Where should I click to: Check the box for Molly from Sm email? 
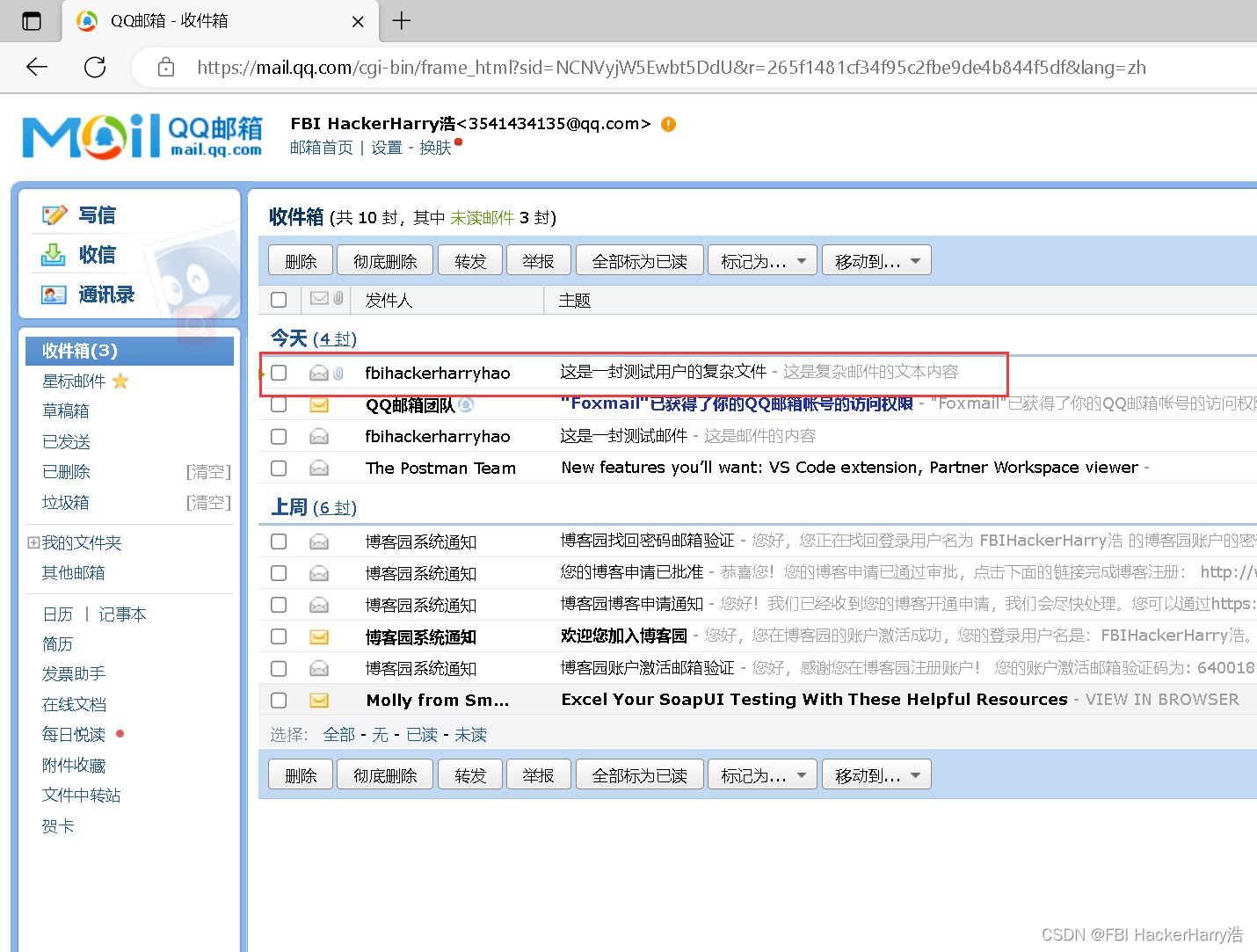(279, 700)
